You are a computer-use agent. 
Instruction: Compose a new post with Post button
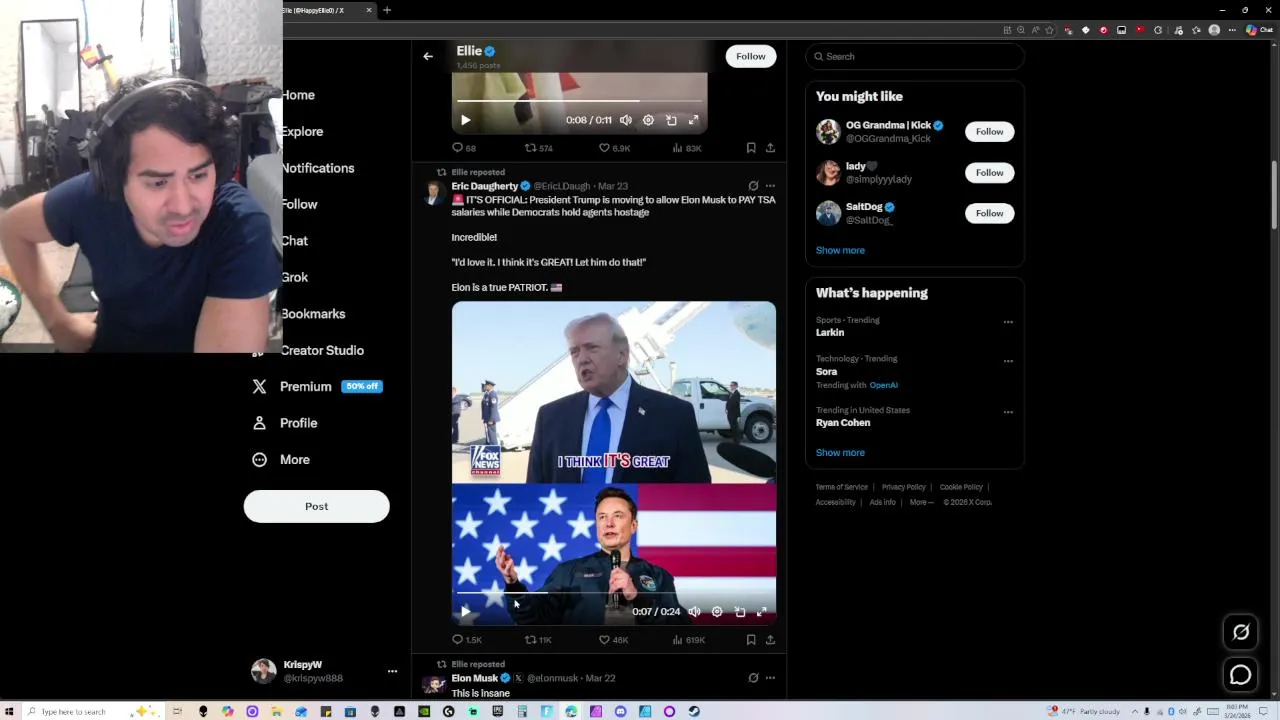pyautogui.click(x=316, y=506)
